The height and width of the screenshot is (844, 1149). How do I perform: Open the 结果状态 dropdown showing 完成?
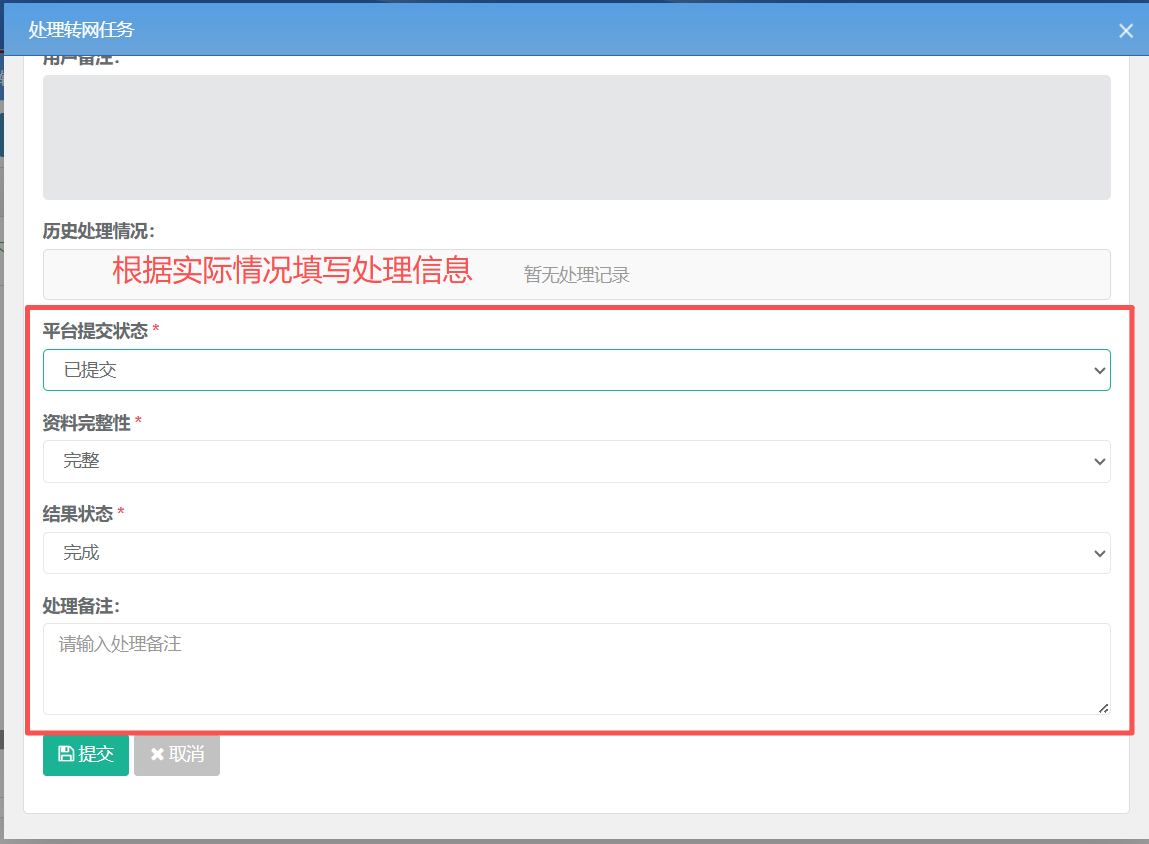(576, 553)
